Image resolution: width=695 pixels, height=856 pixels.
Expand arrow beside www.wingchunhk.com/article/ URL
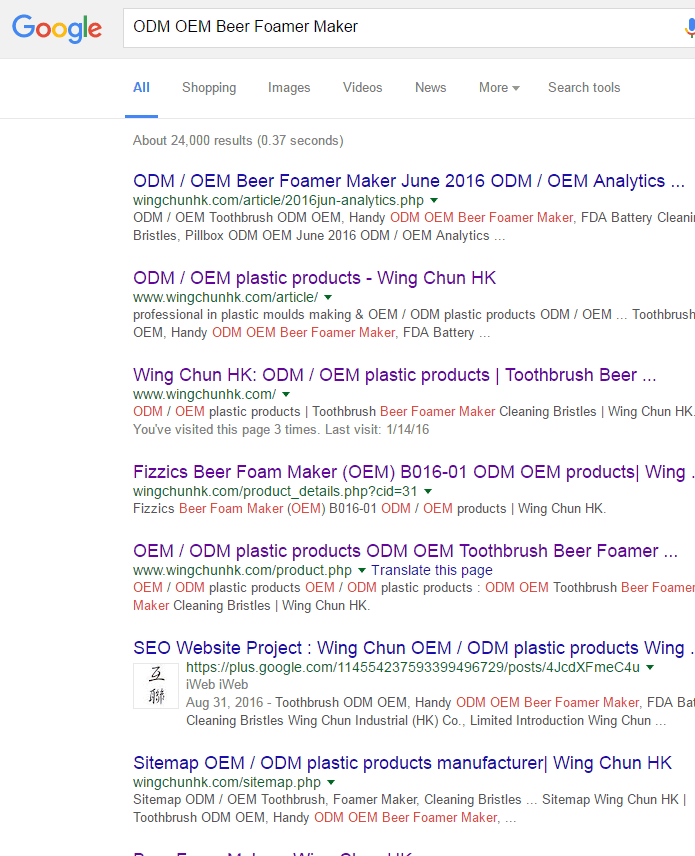(x=328, y=298)
